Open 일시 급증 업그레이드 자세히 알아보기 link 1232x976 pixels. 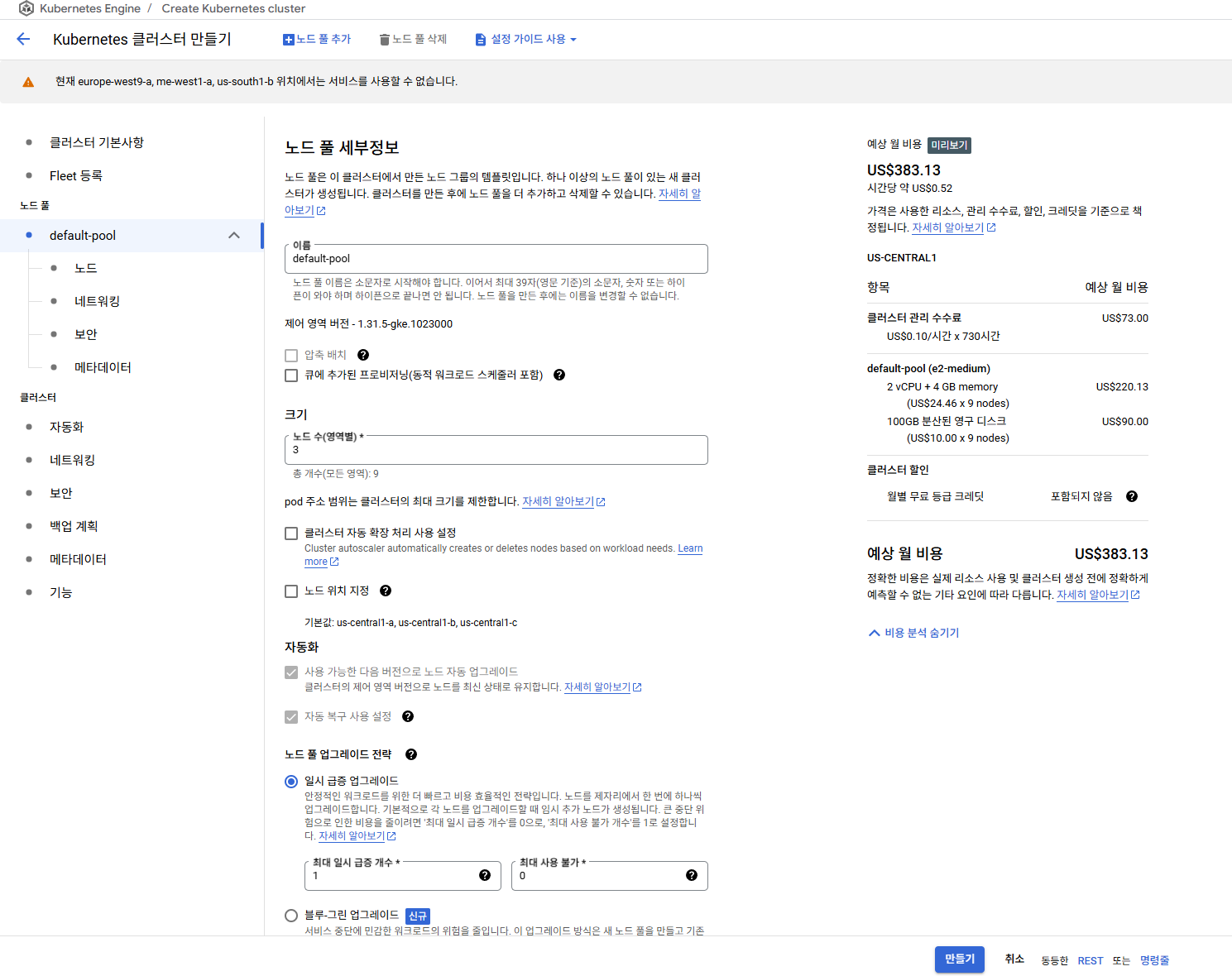[x=357, y=836]
